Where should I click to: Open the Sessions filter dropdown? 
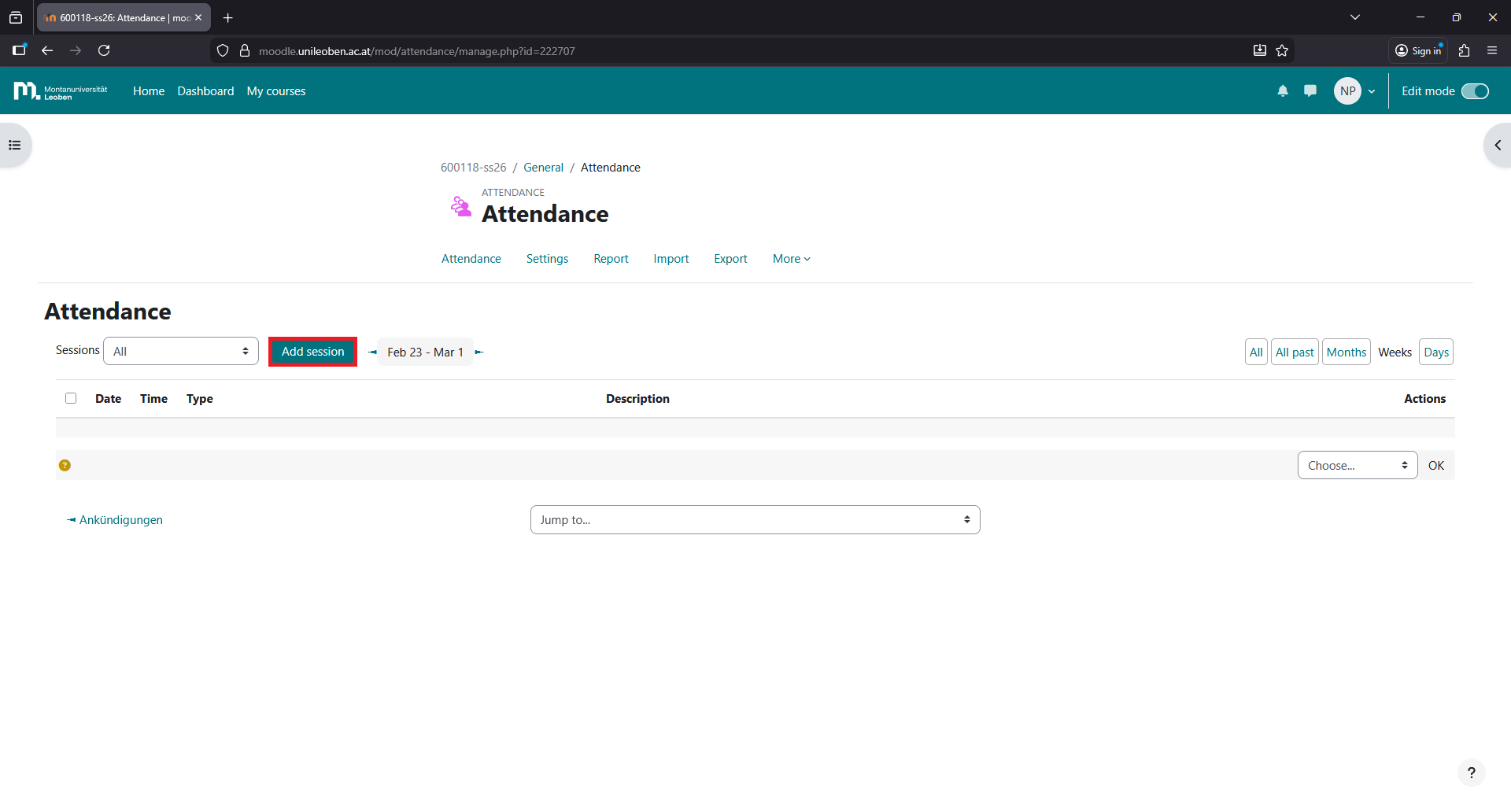(181, 352)
